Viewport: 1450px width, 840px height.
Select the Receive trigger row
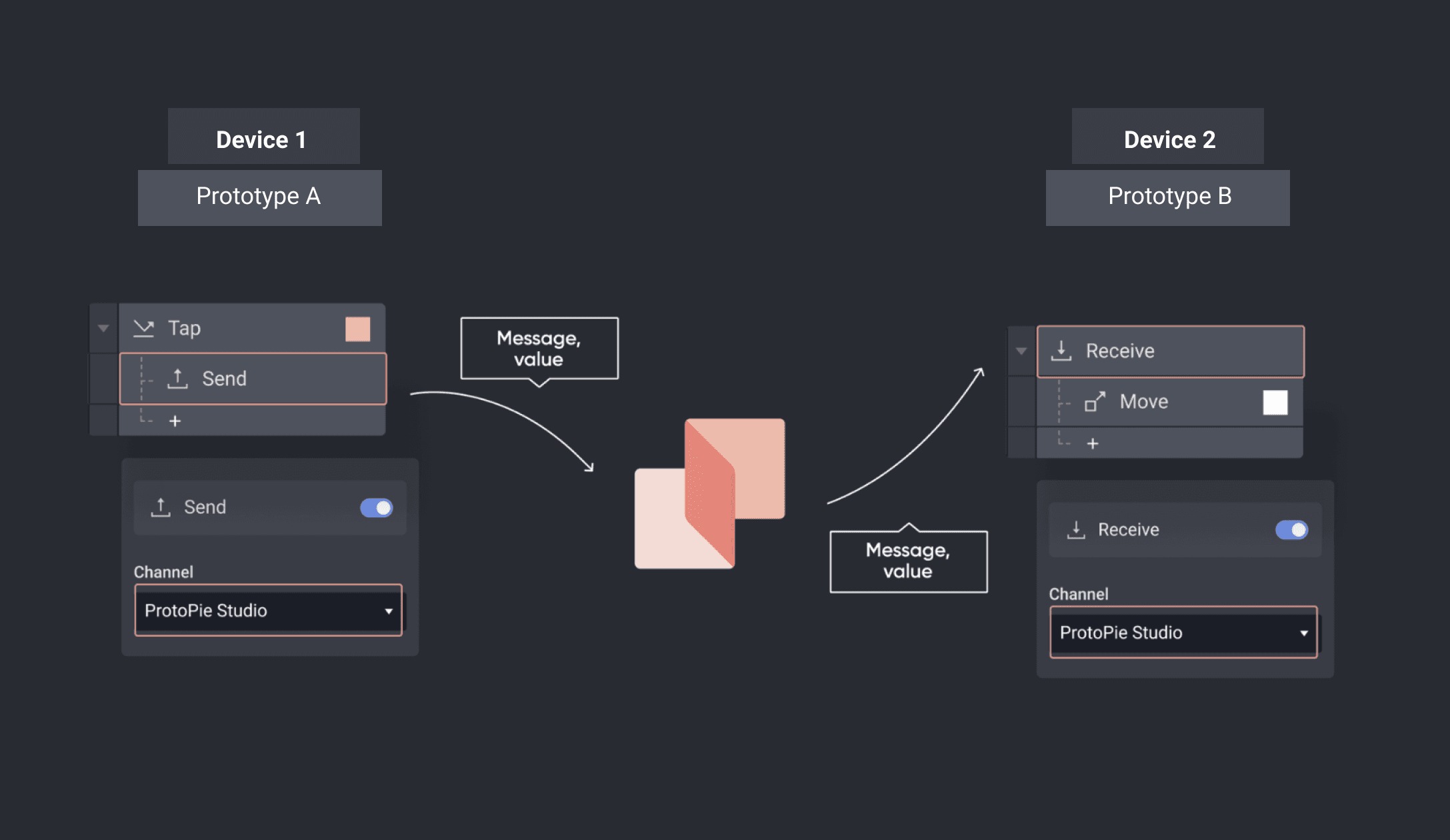(1171, 351)
